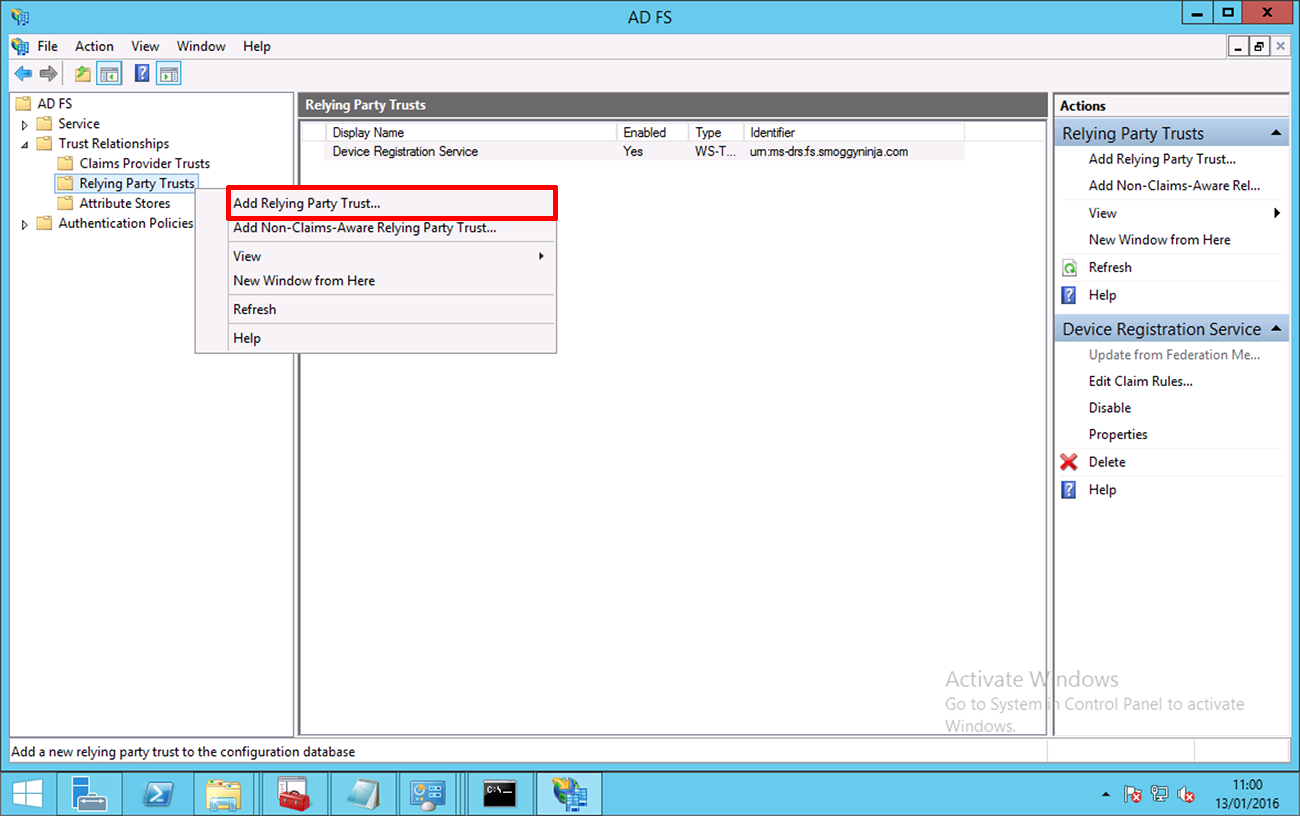Click the blue Back arrow in toolbar

(x=23, y=73)
